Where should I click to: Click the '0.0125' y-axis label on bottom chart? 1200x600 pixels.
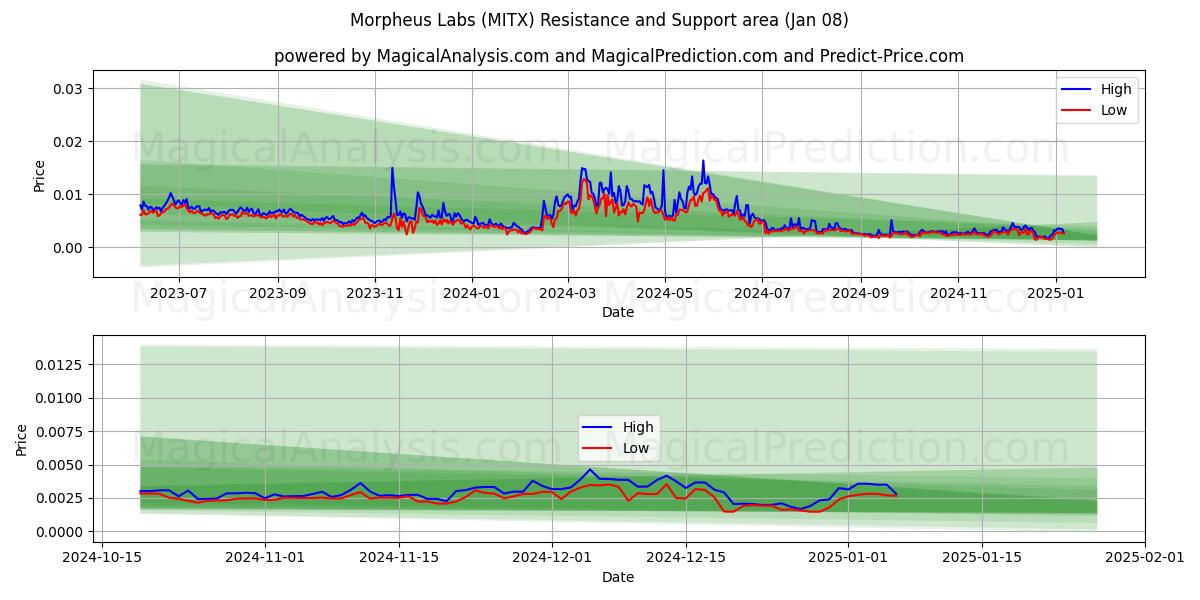[x=60, y=365]
